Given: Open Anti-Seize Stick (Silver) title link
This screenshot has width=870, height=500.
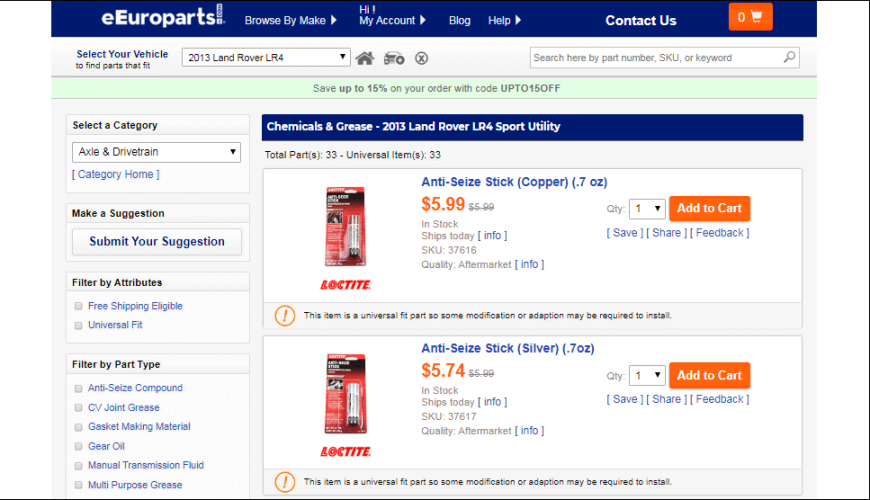Looking at the screenshot, I should click(508, 349).
